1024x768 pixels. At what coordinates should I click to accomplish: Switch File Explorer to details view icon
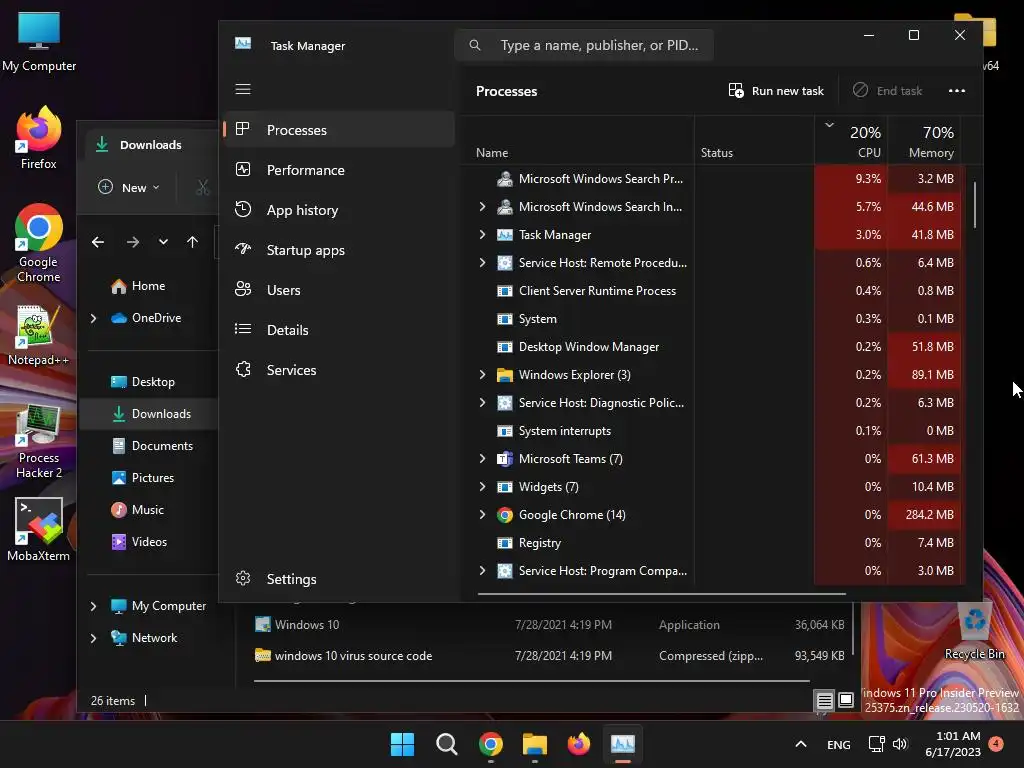[x=824, y=701]
